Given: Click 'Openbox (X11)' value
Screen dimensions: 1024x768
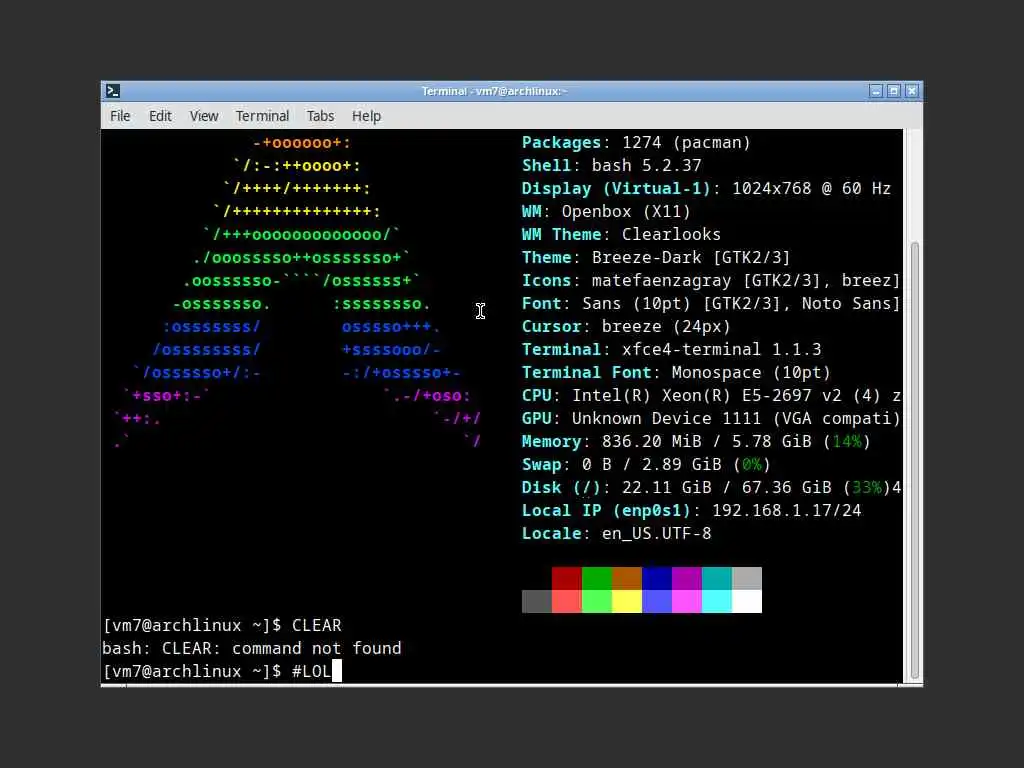Looking at the screenshot, I should click(x=626, y=212).
